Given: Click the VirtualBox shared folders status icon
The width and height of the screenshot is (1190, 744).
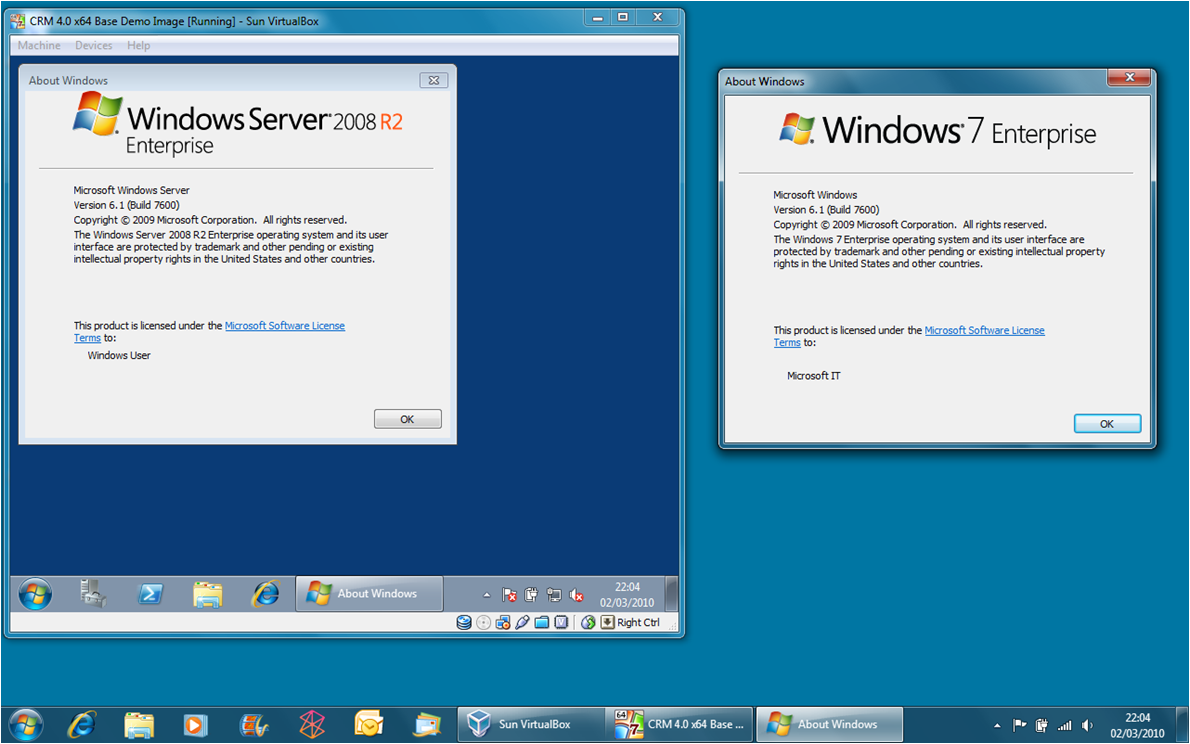Looking at the screenshot, I should [541, 622].
